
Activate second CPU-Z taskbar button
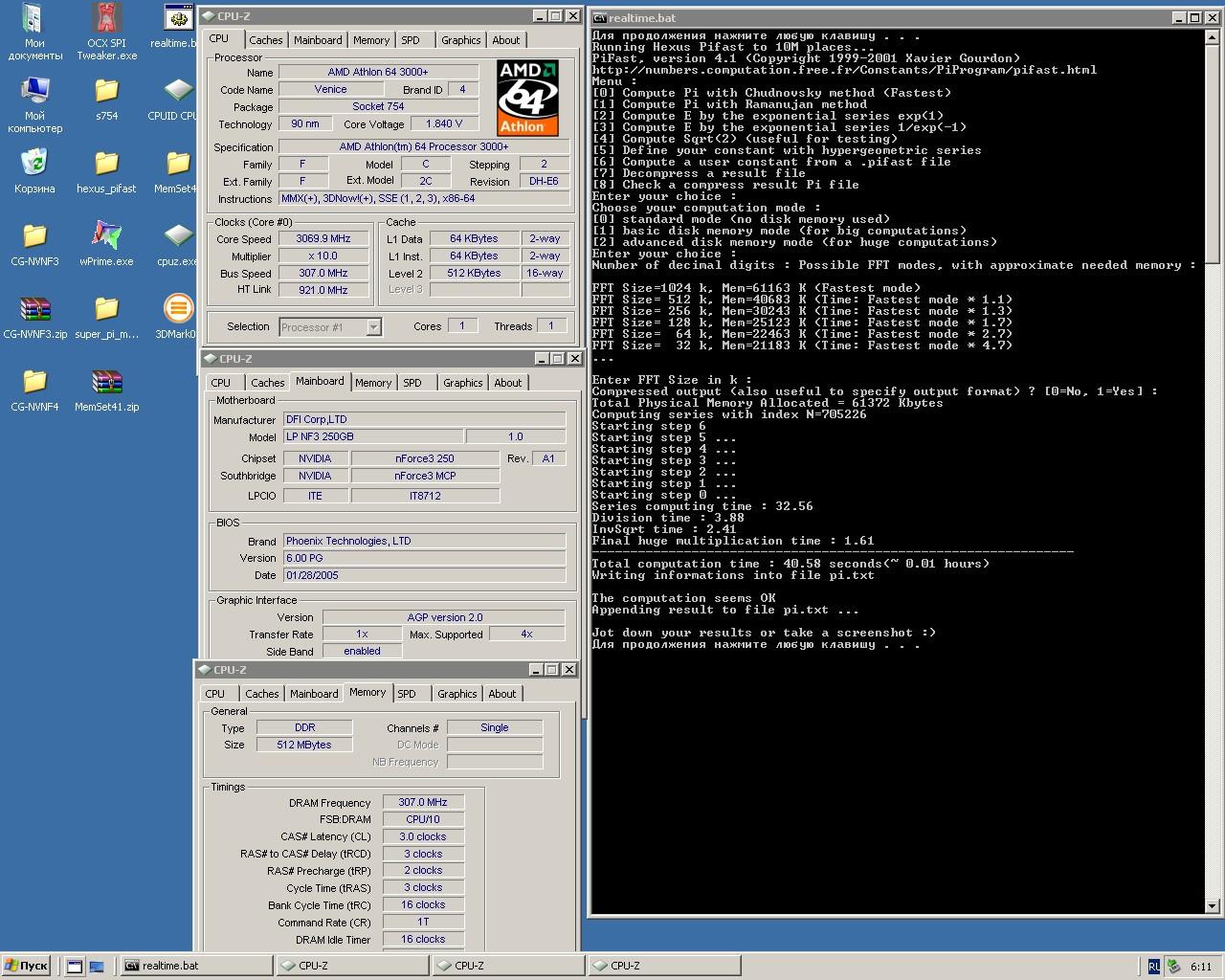(x=507, y=967)
